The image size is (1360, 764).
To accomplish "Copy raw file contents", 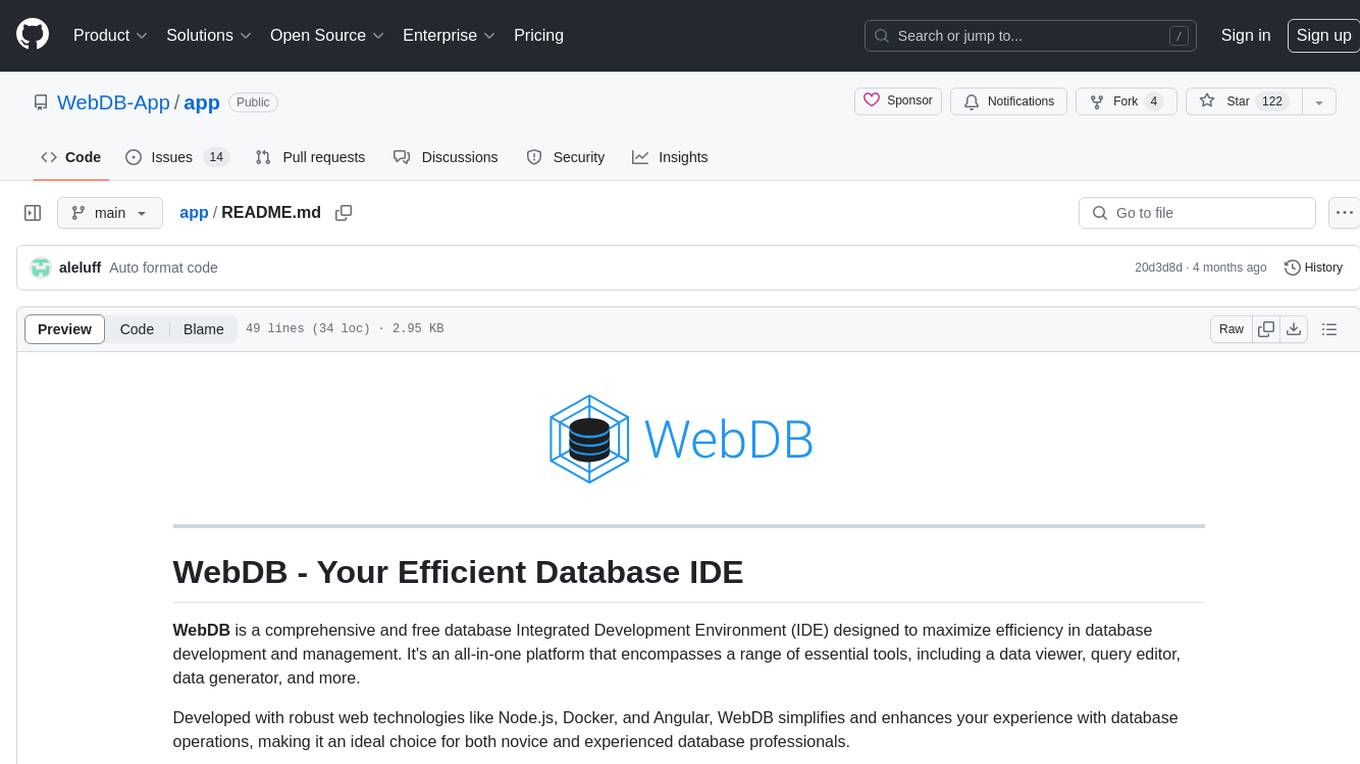I will point(1266,329).
